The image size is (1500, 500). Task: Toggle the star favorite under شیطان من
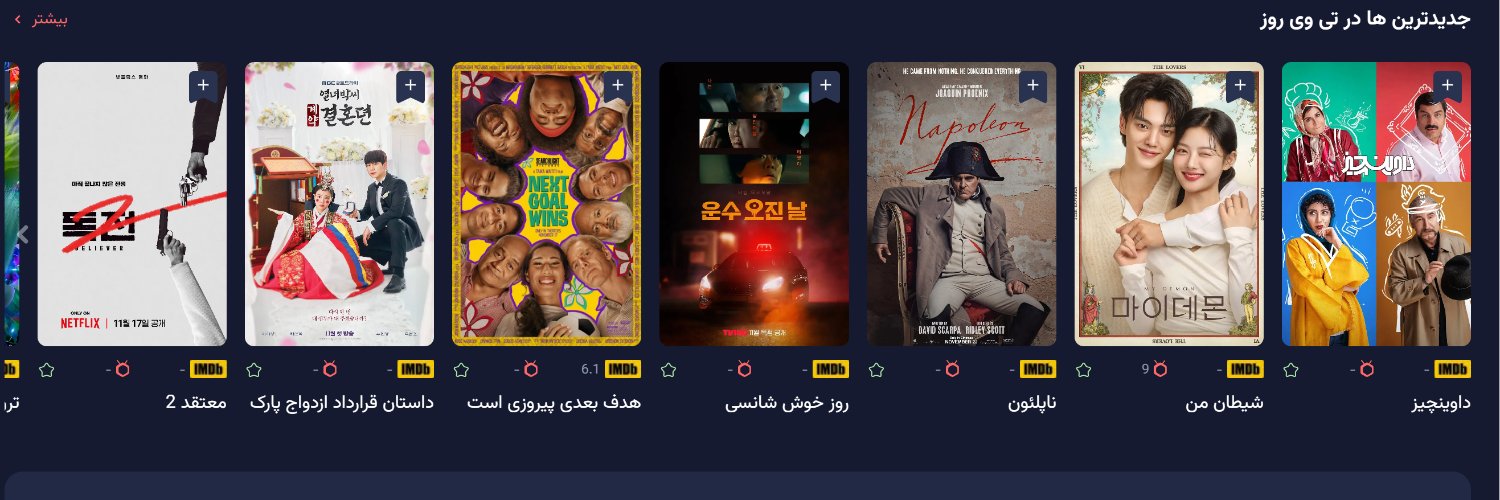coord(1084,370)
